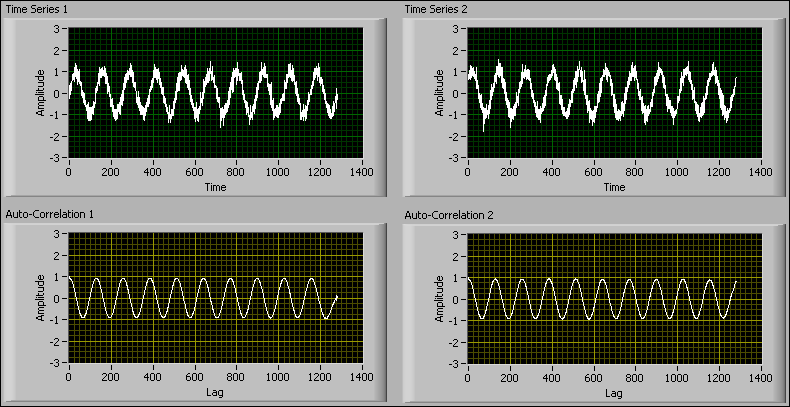Click the Time axis label under Time Series 2
Image resolution: width=790 pixels, height=407 pixels.
click(614, 187)
